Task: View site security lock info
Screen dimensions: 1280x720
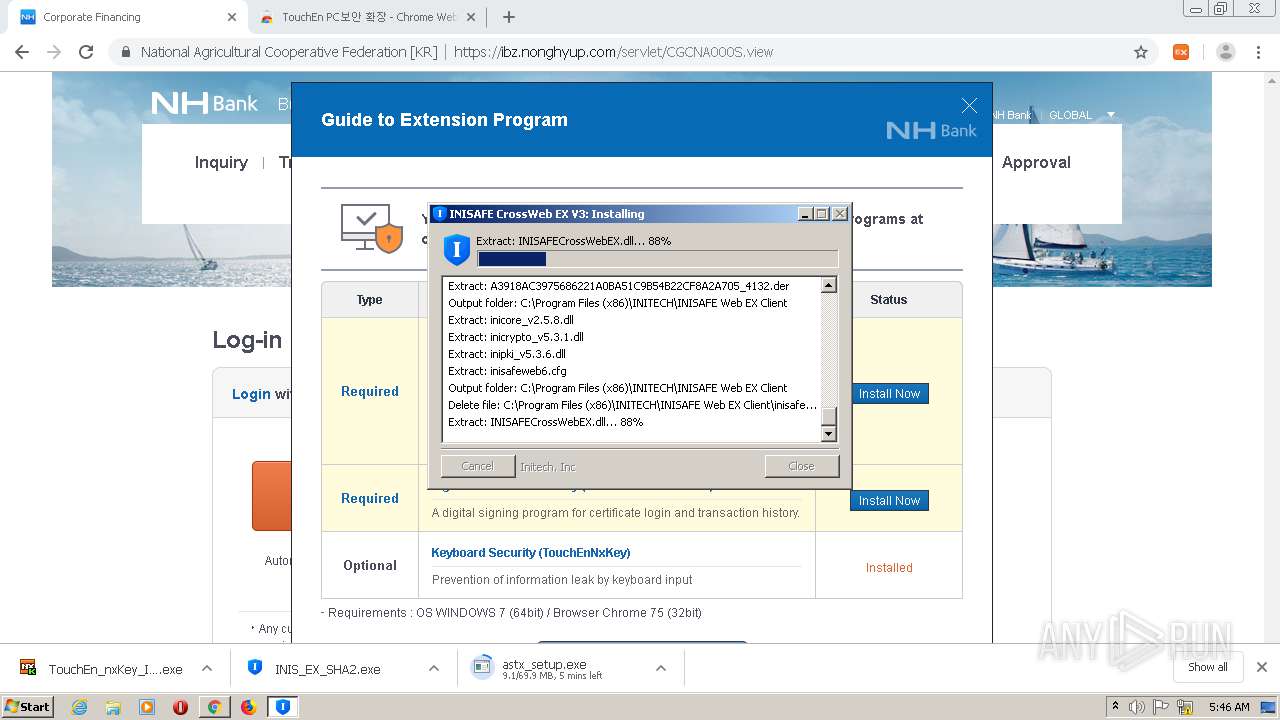Action: (126, 52)
